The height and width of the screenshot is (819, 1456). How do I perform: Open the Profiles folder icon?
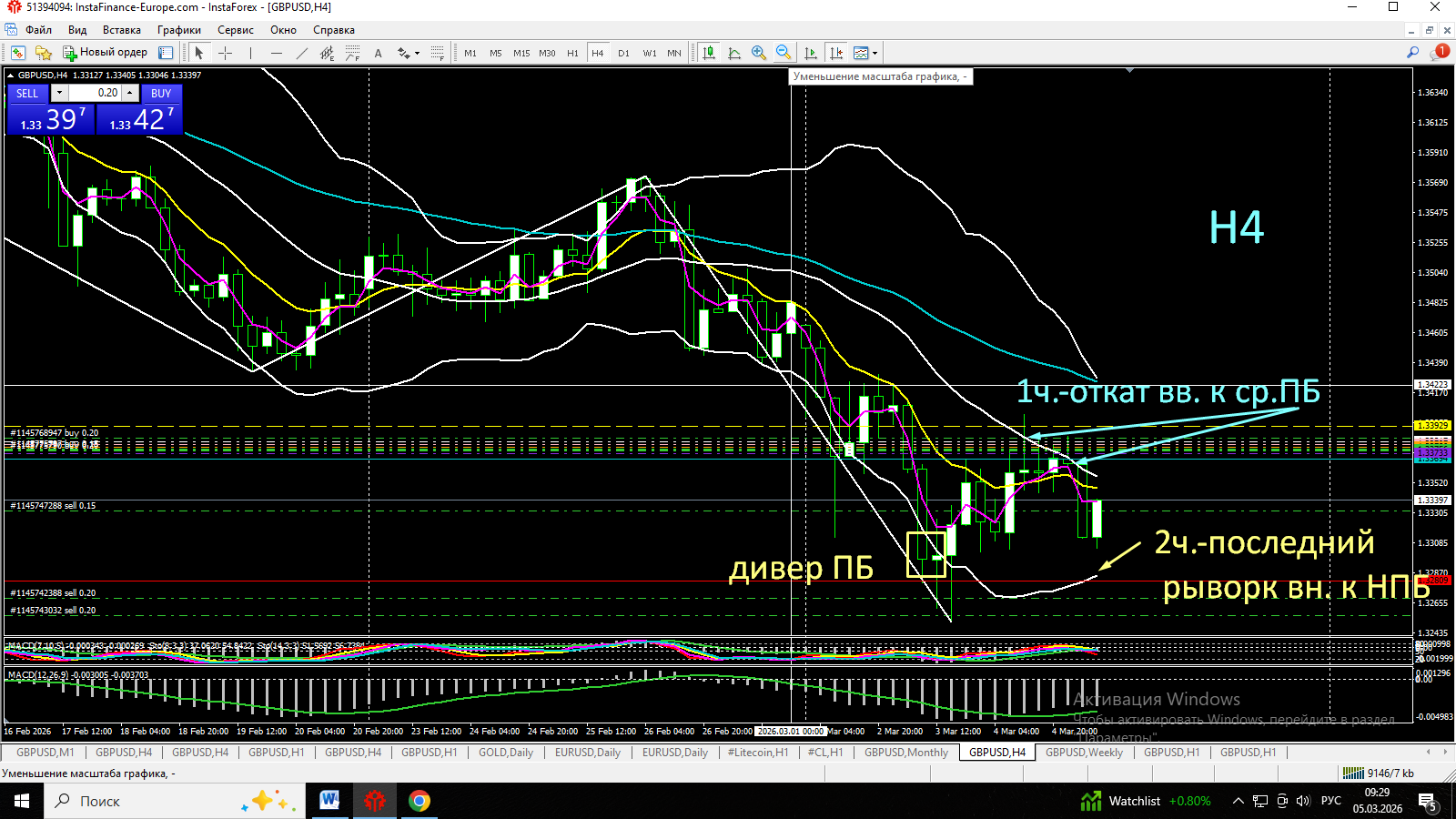43,53
